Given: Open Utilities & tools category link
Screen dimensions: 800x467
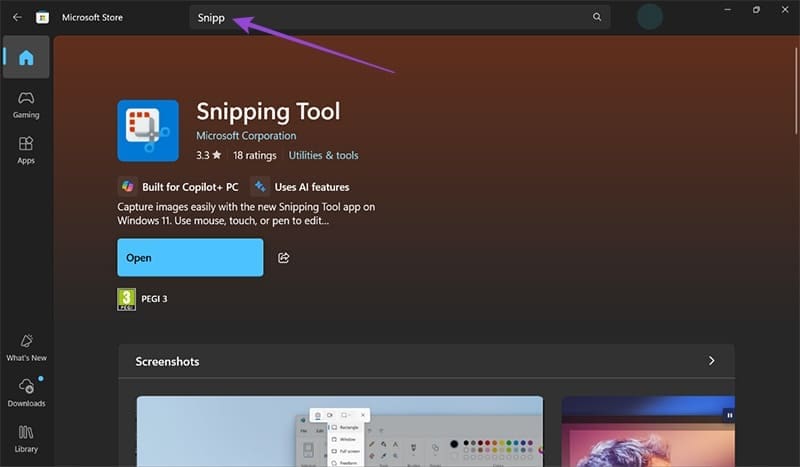Looking at the screenshot, I should click(323, 155).
